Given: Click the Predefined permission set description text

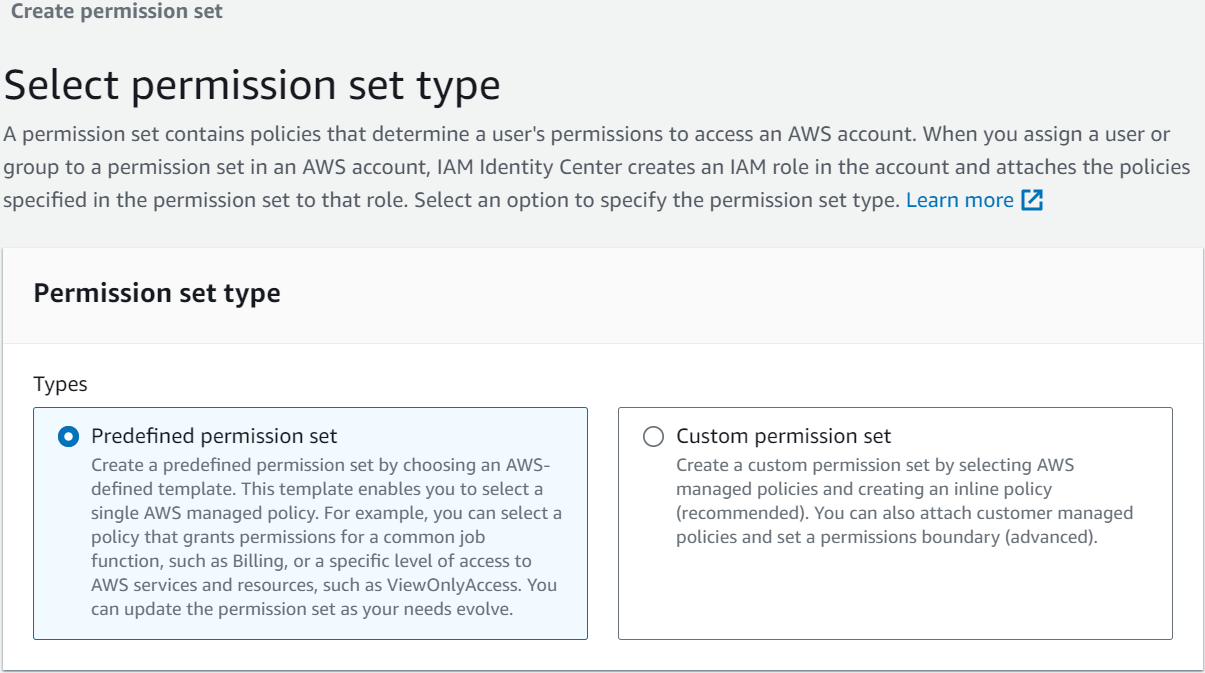Looking at the screenshot, I should [x=326, y=537].
